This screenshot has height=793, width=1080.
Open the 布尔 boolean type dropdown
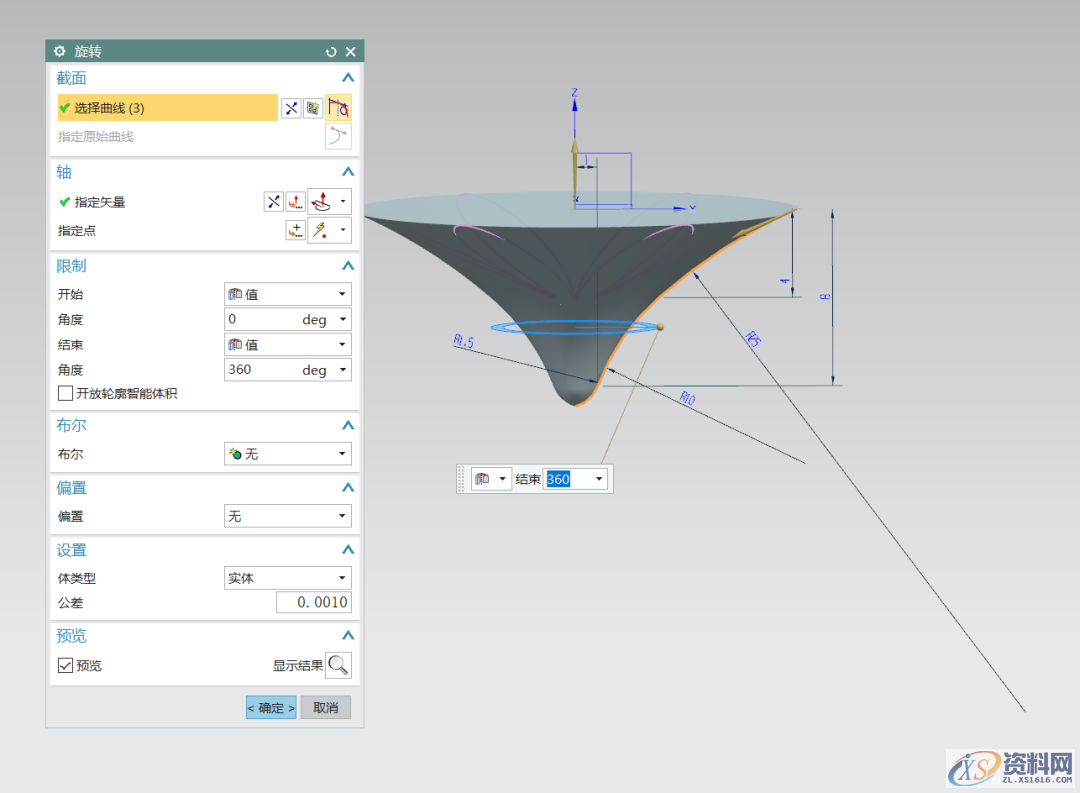287,454
